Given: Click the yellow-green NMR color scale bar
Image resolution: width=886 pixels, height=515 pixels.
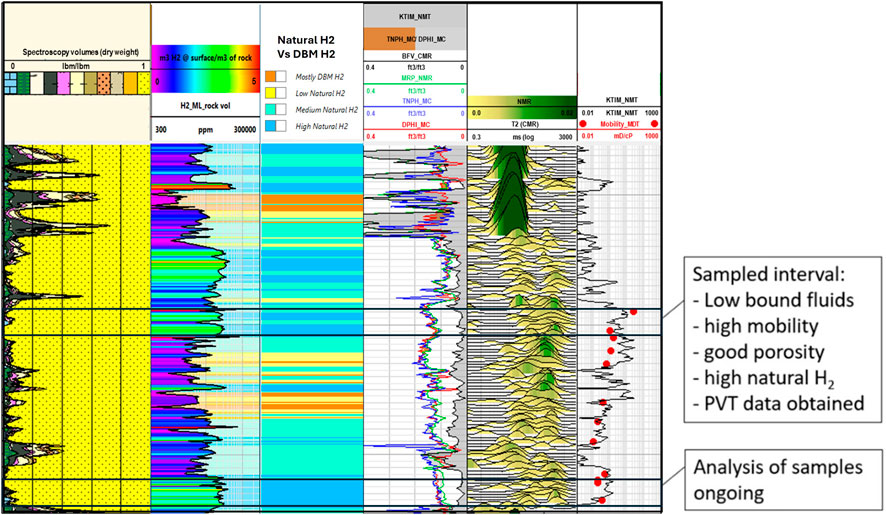Looking at the screenshot, I should 522,107.
